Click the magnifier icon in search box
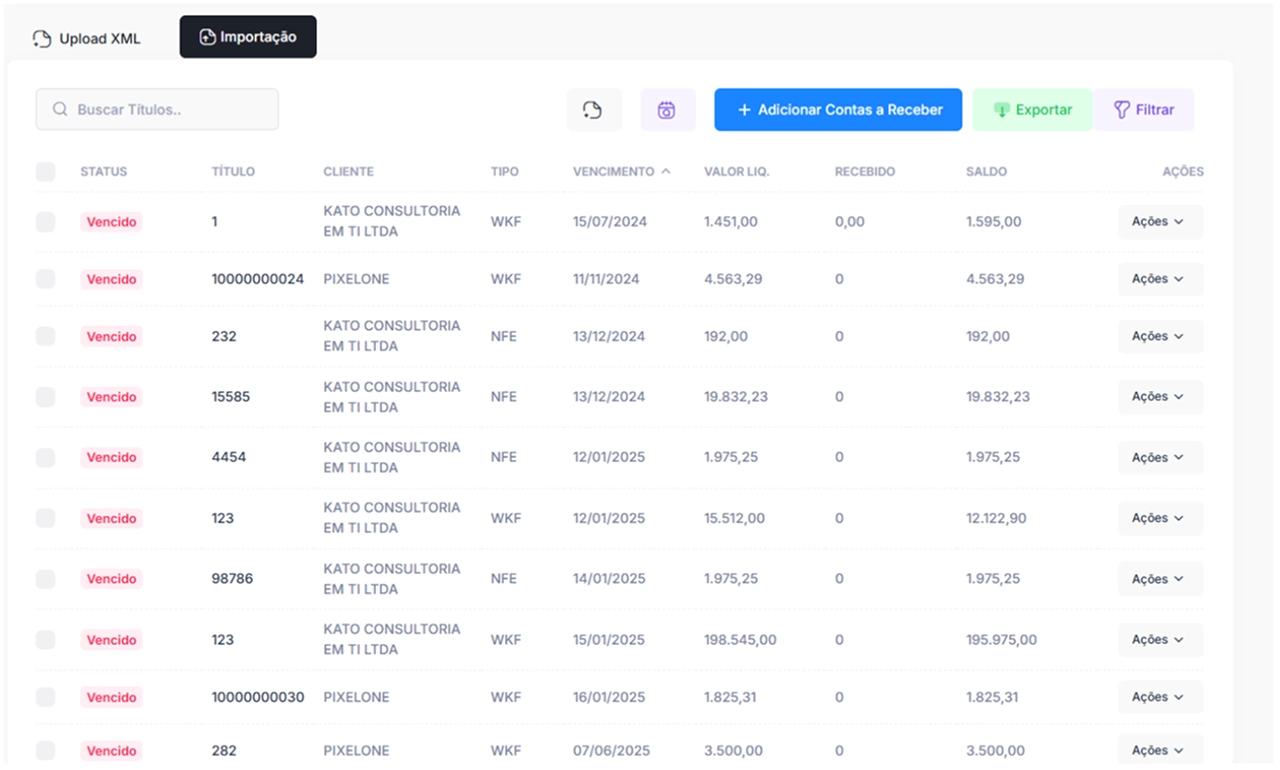Screen dimensions: 1280x770 (60, 110)
